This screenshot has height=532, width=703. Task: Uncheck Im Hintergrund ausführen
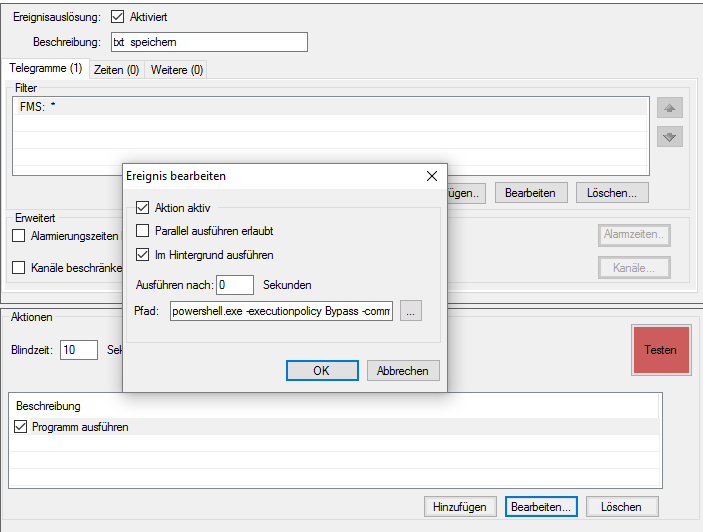[142, 255]
